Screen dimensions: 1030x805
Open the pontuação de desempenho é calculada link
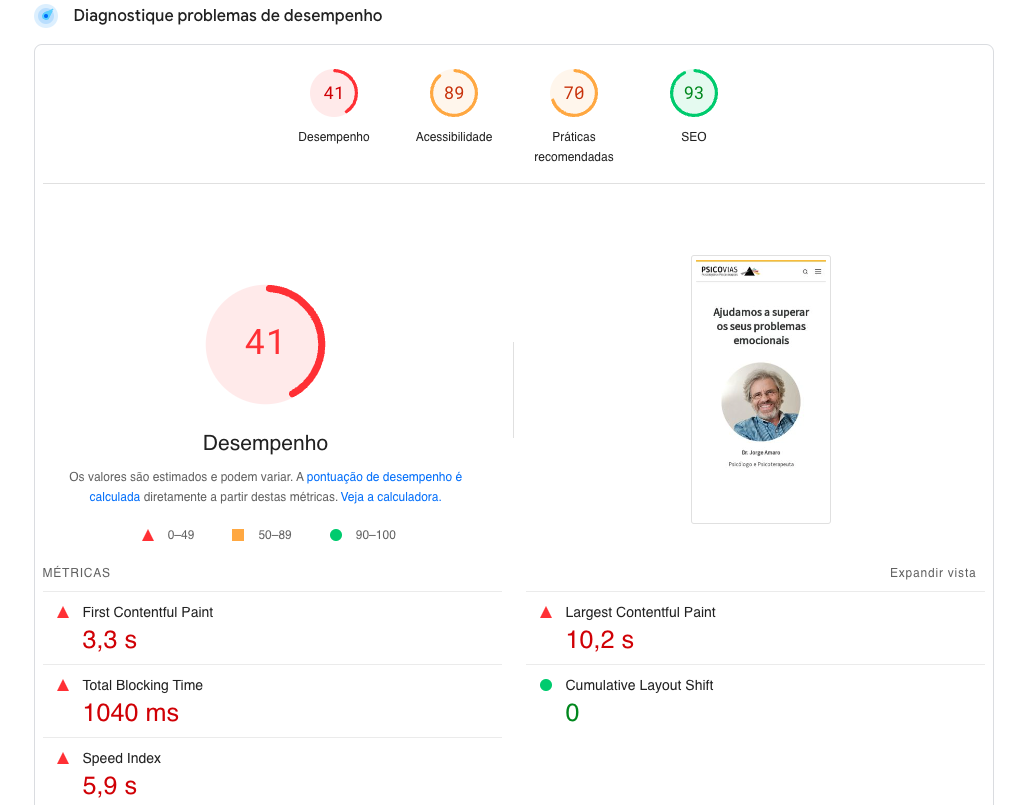384,478
